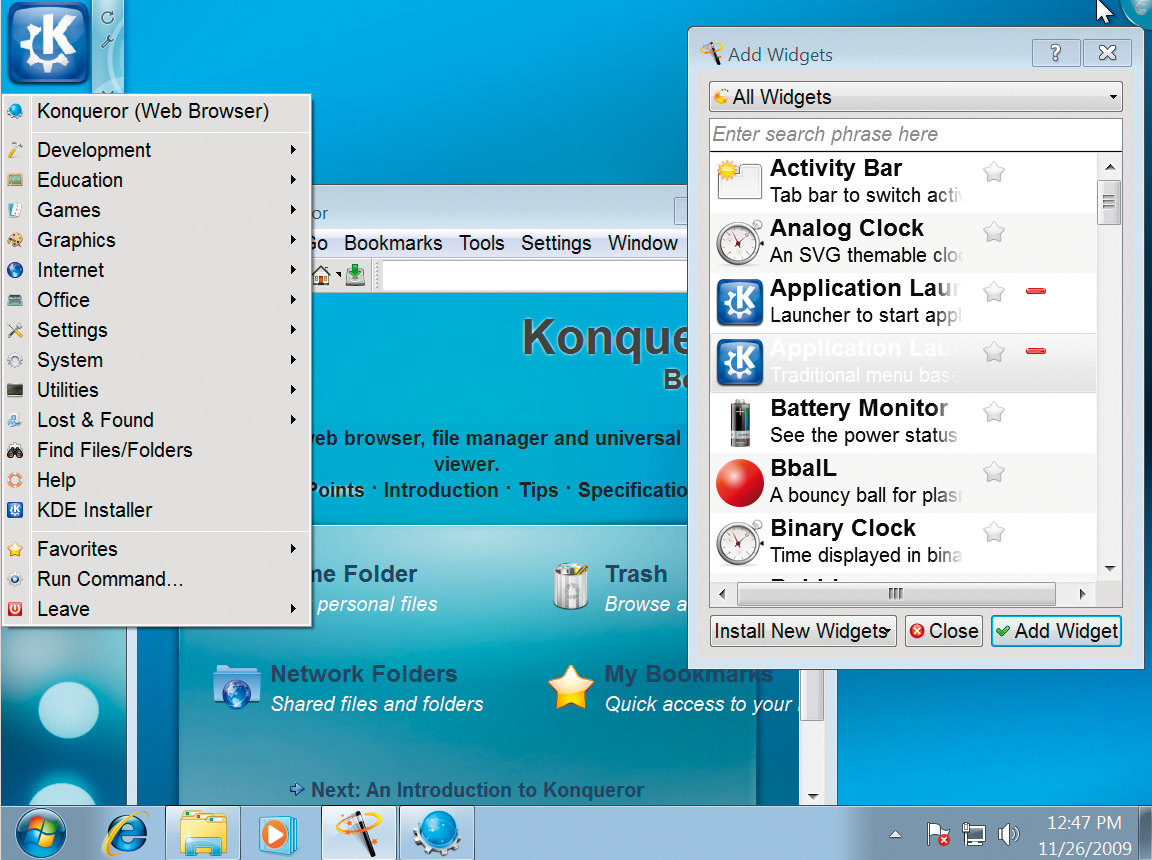Click the widget list scroll-down arrow
Image resolution: width=1152 pixels, height=860 pixels.
pos(1109,568)
